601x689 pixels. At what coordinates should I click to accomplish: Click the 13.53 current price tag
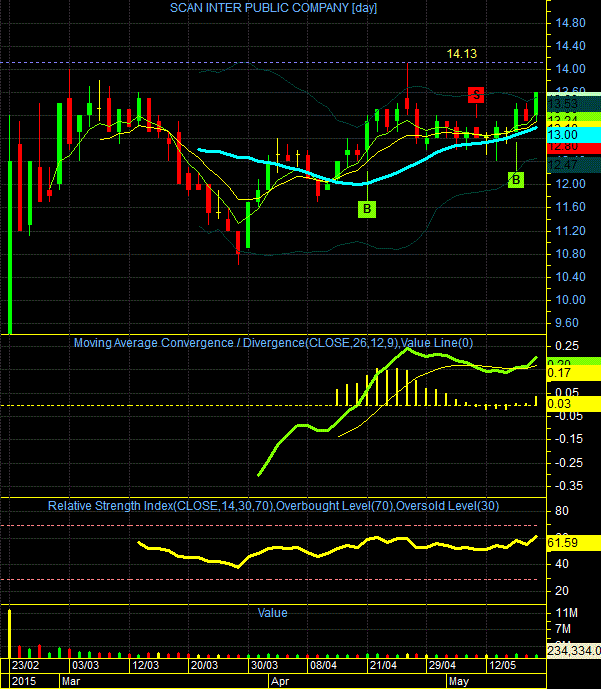pos(574,104)
